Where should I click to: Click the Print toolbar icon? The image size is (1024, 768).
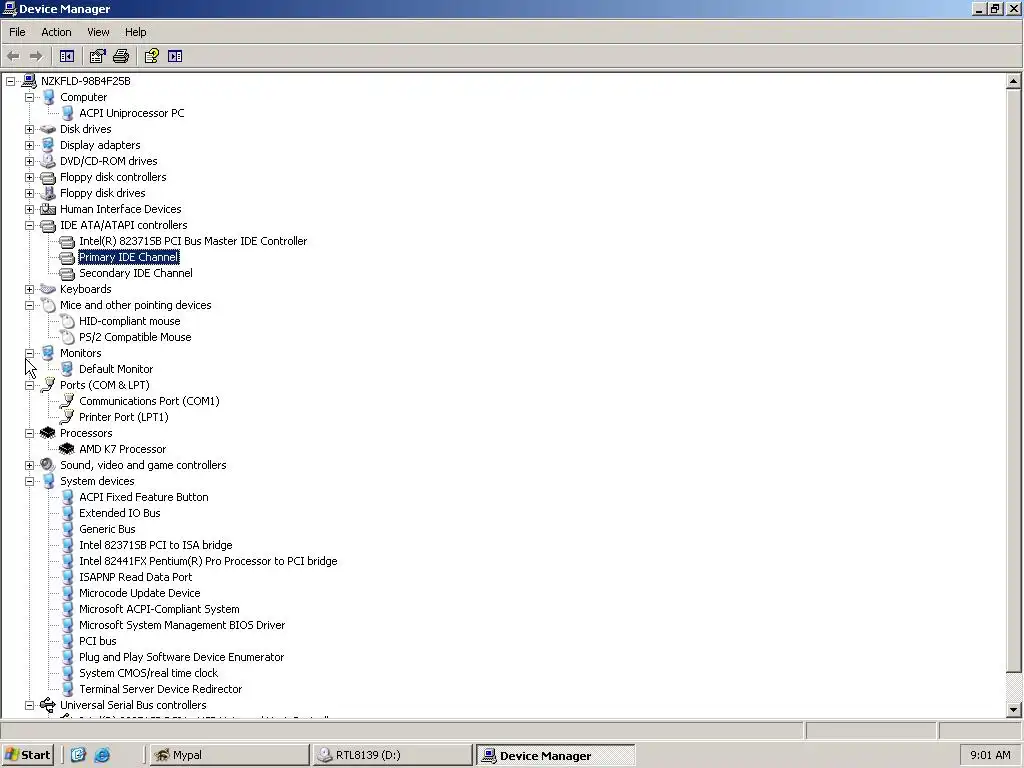tap(121, 56)
